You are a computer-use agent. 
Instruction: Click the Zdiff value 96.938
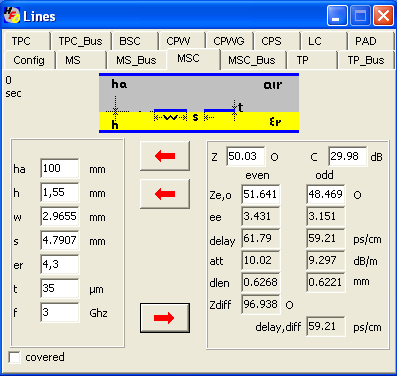pyautogui.click(x=261, y=304)
